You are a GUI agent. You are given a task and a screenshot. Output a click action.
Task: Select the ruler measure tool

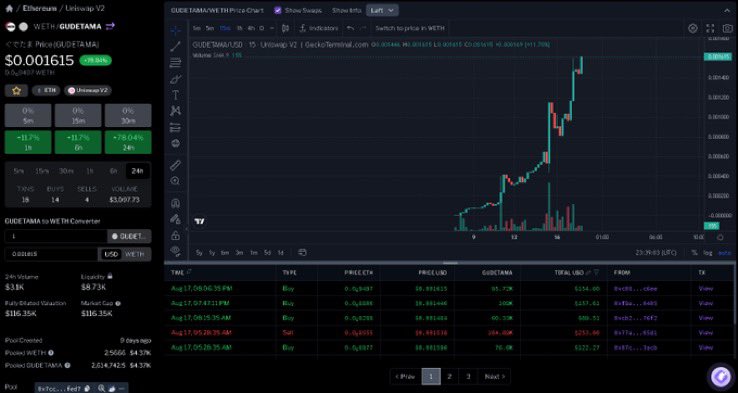176,165
